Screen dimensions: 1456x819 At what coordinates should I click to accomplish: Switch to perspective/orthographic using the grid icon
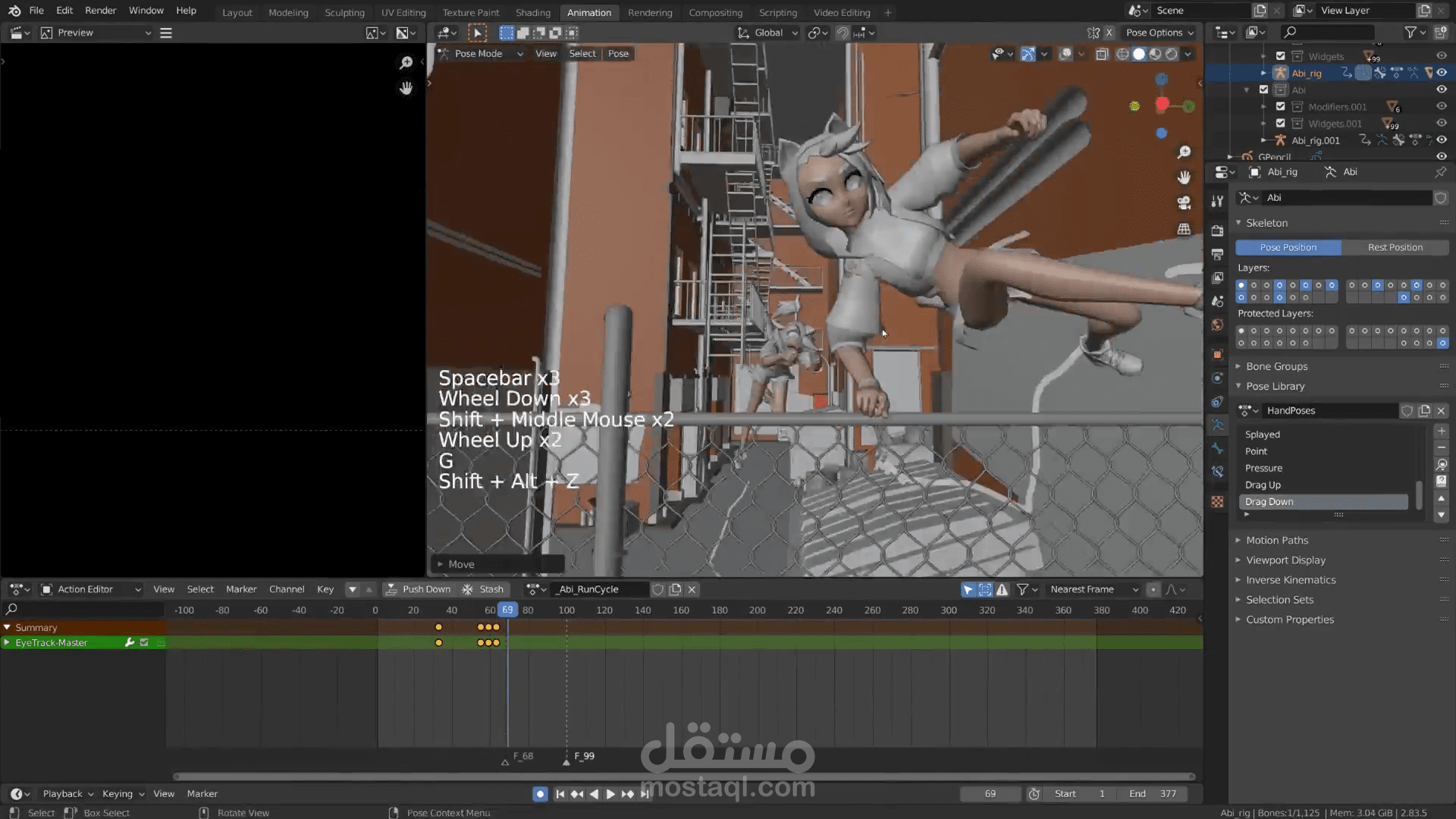coord(1184,229)
